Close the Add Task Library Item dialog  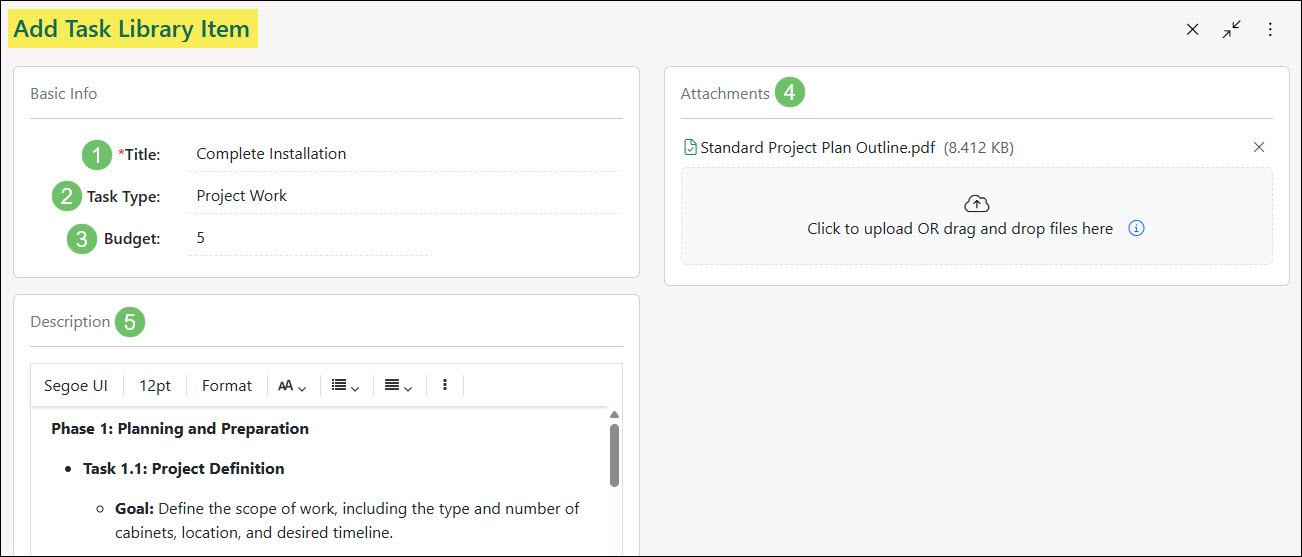(x=1192, y=29)
